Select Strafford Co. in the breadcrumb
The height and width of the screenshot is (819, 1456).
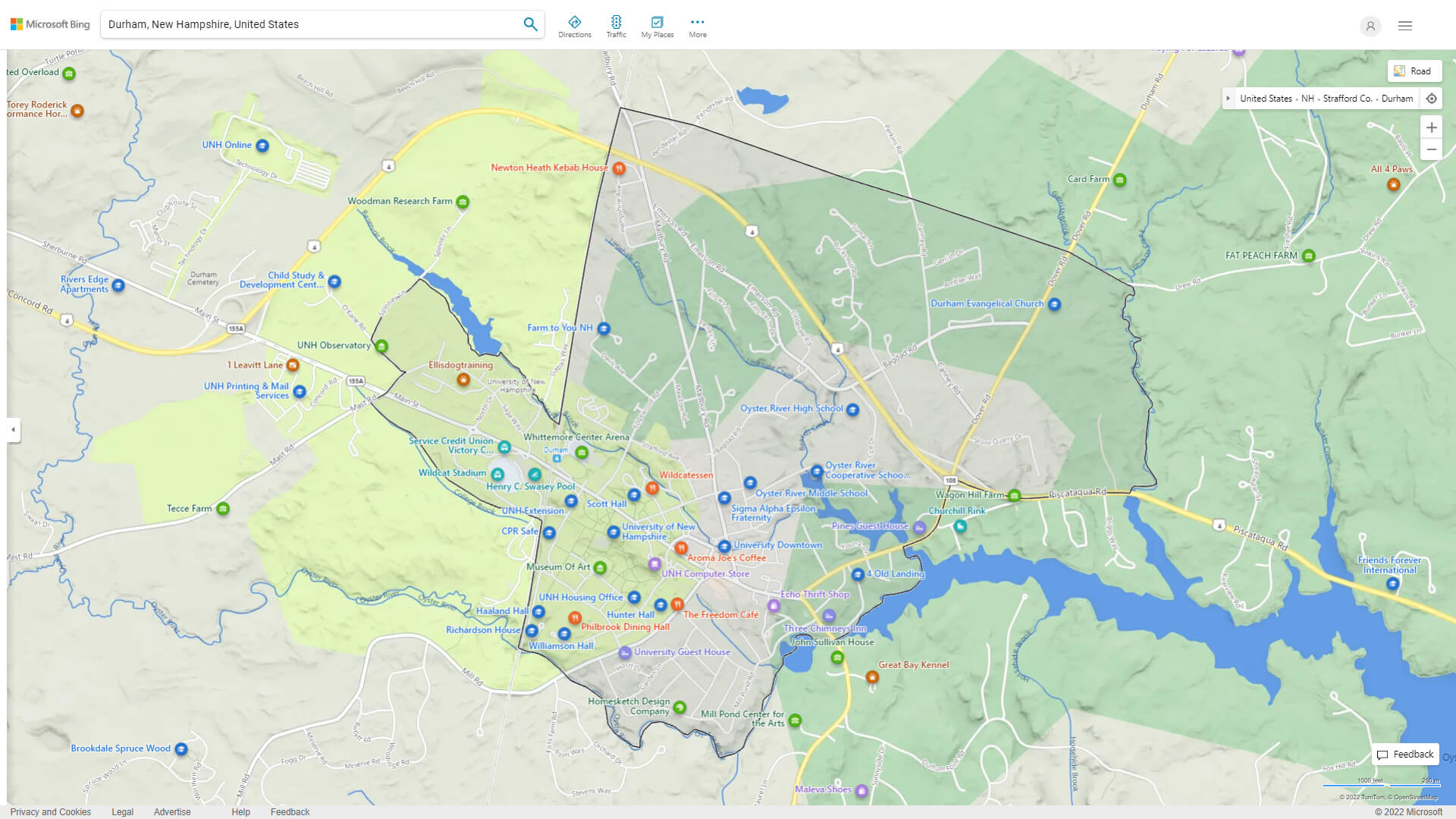pos(1347,98)
